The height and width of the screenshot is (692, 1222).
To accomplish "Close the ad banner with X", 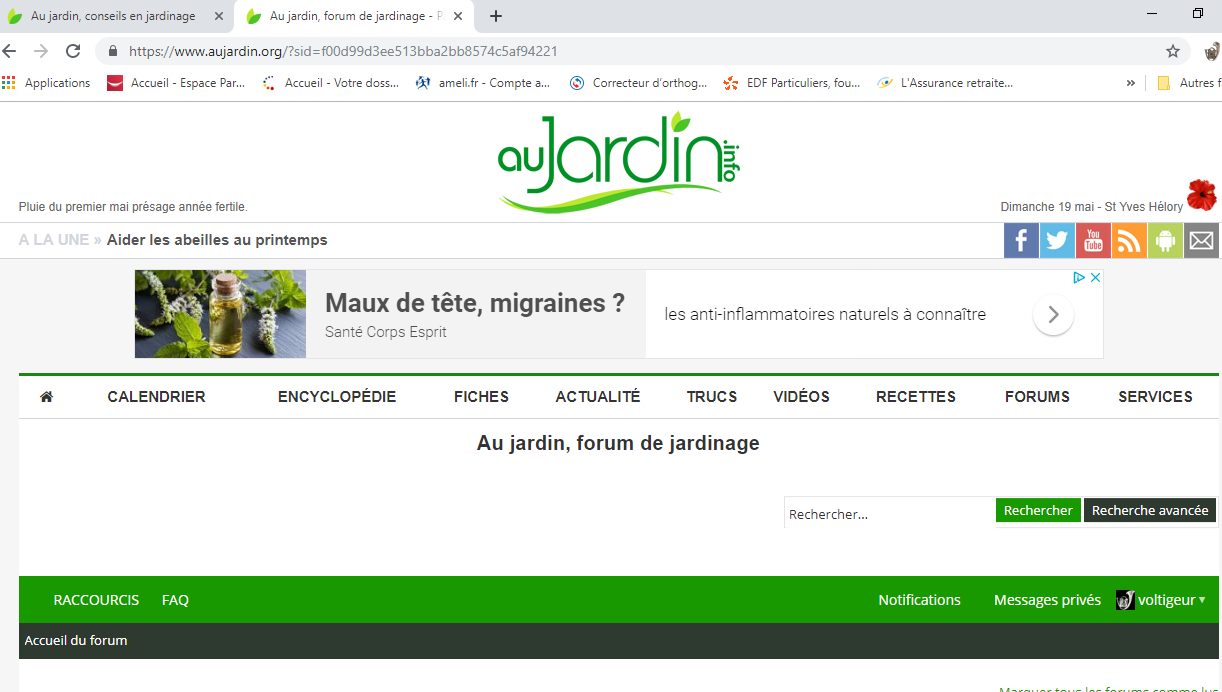I will click(1095, 278).
